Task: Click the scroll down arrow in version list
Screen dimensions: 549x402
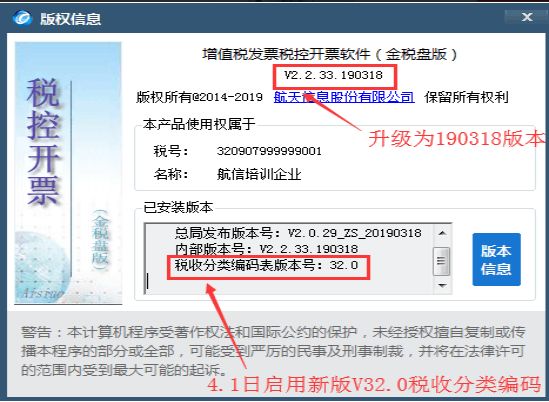Action: point(442,285)
